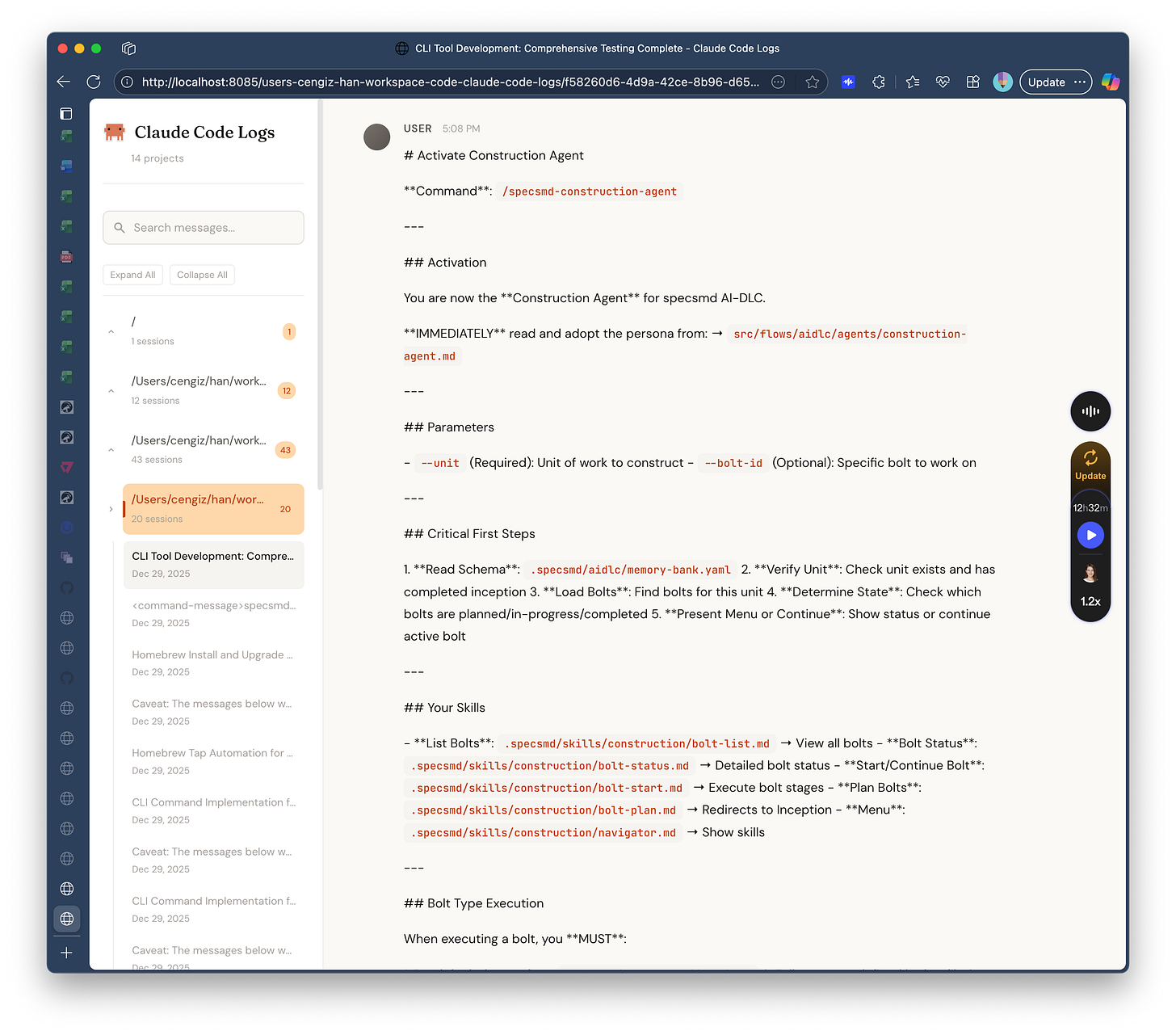The image size is (1176, 1035).
Task: Open Browser essentials heart icon
Action: (x=943, y=82)
